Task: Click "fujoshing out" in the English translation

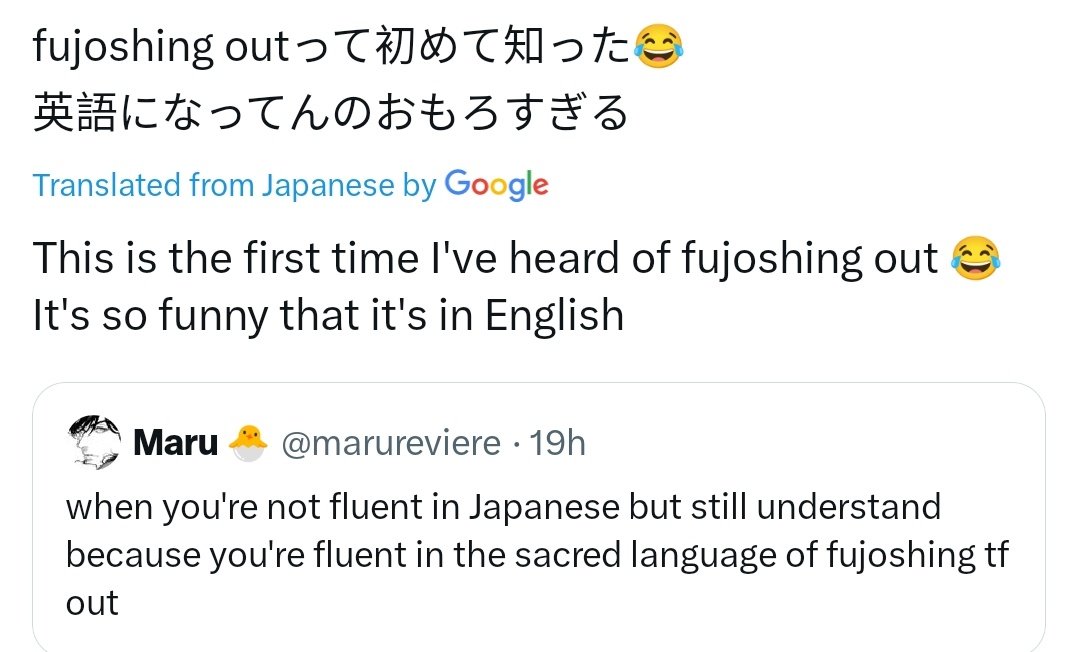Action: click(810, 258)
